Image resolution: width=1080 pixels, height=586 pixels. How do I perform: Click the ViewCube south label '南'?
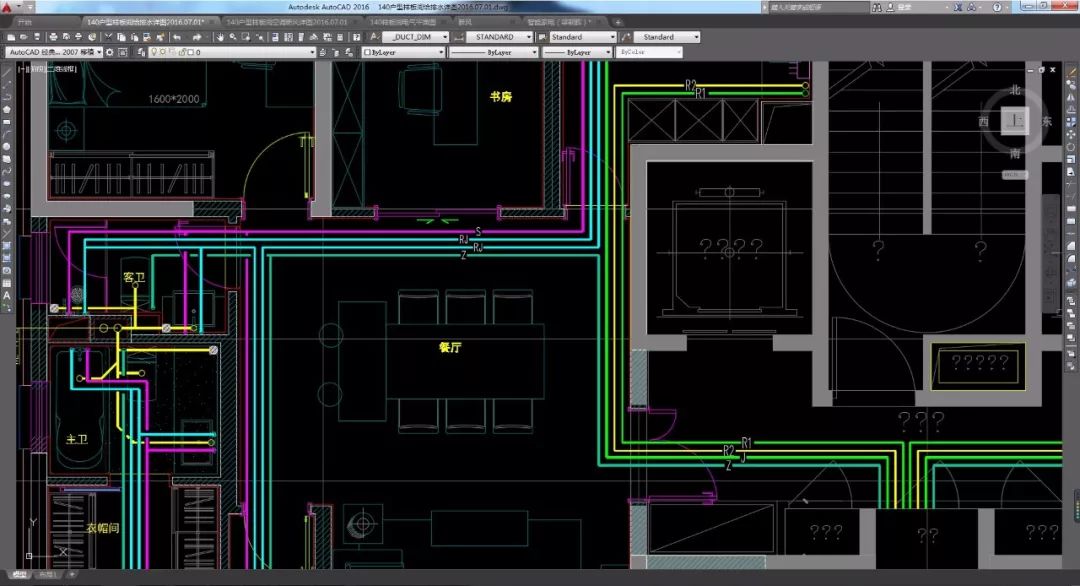[x=1015, y=153]
